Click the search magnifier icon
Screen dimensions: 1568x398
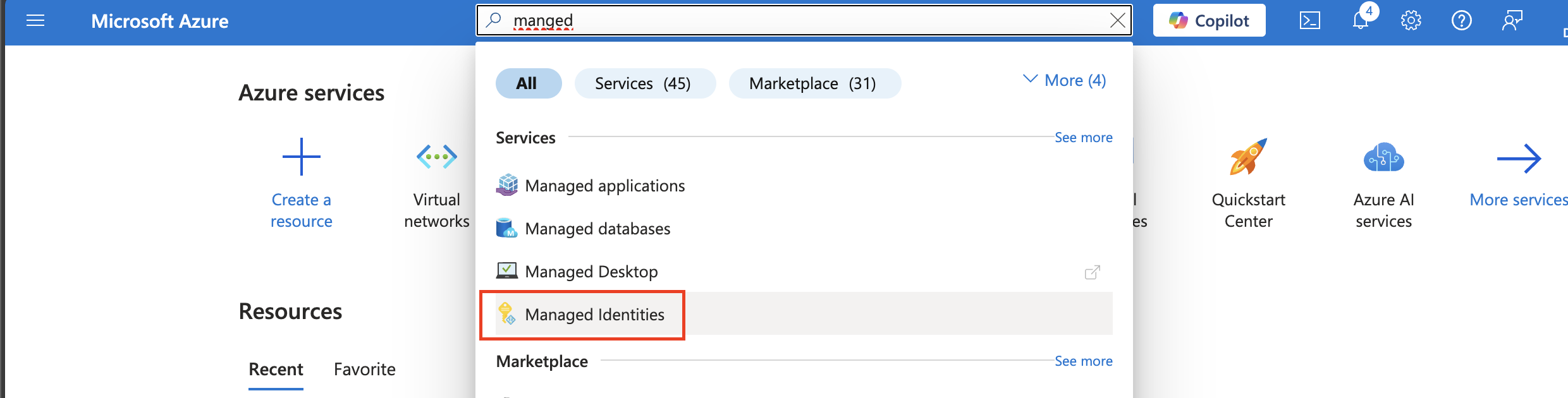pyautogui.click(x=494, y=20)
